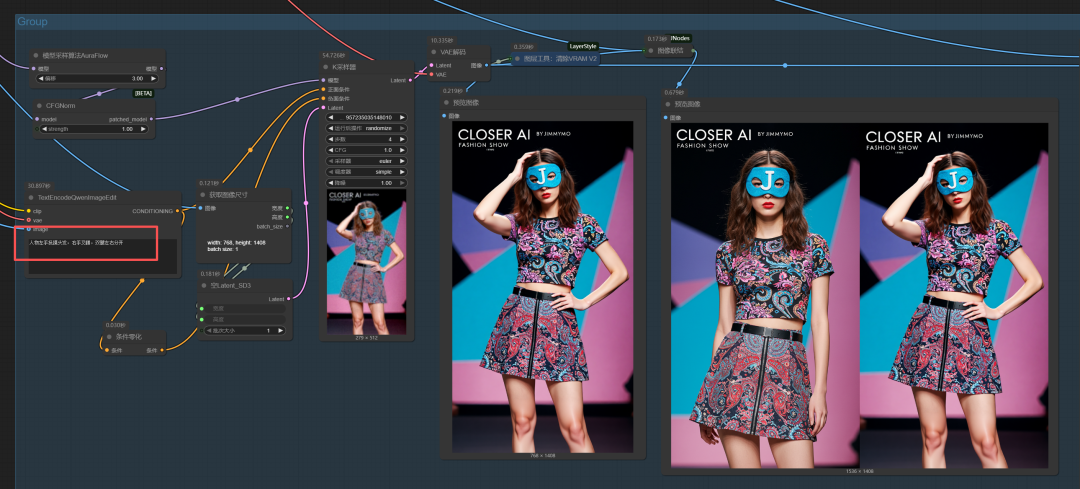Collapse the VAE解码 node via its title dot
This screenshot has width=1080, height=489.
click(434, 52)
